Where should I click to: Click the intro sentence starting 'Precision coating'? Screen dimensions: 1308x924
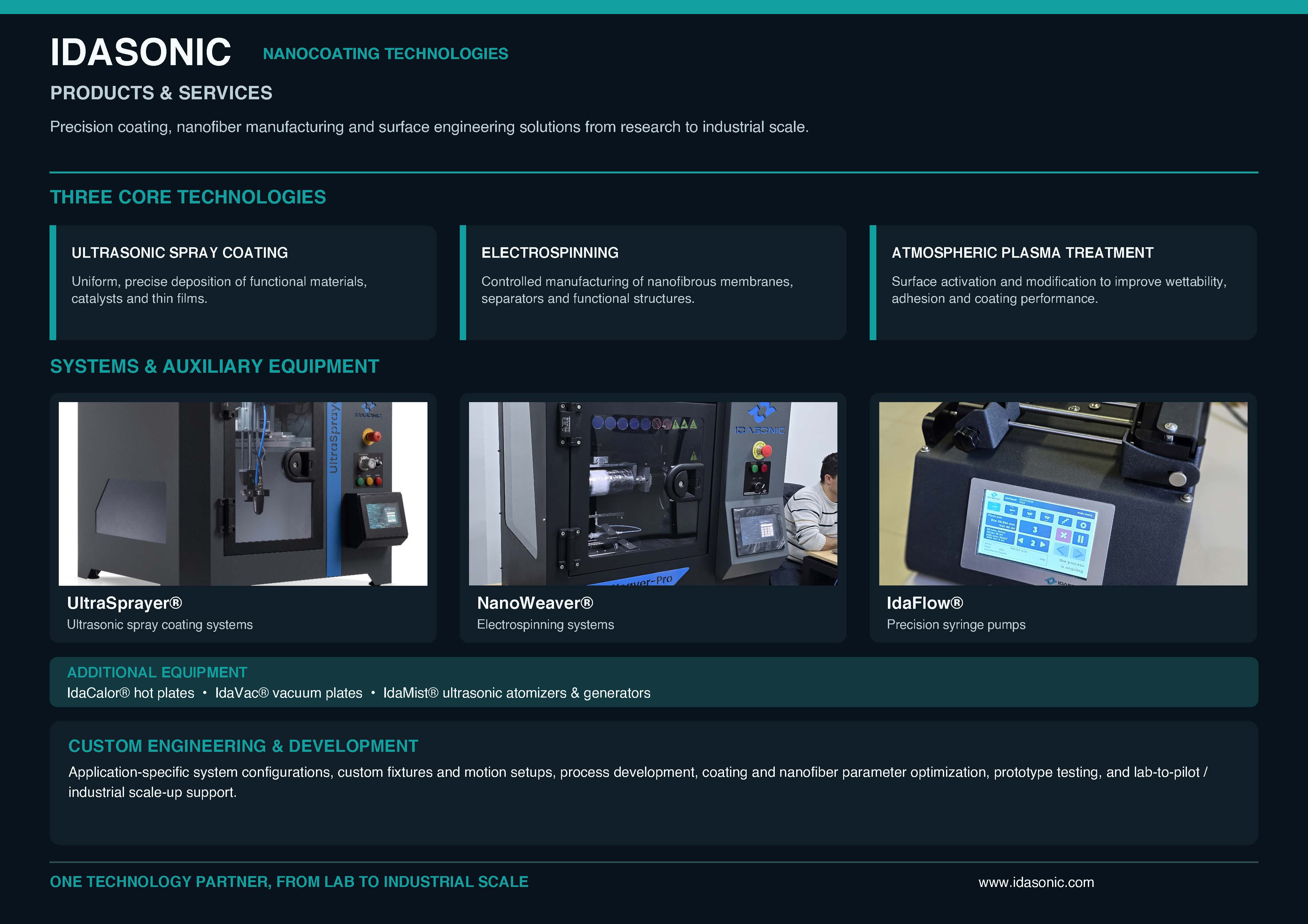pos(429,127)
